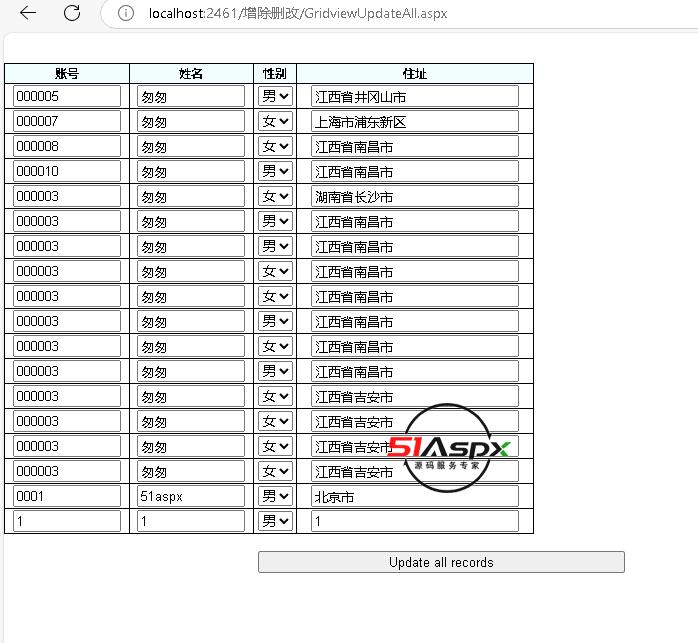This screenshot has width=698, height=643.
Task: Edit the account field of the last row valued 1
Action: (67, 521)
